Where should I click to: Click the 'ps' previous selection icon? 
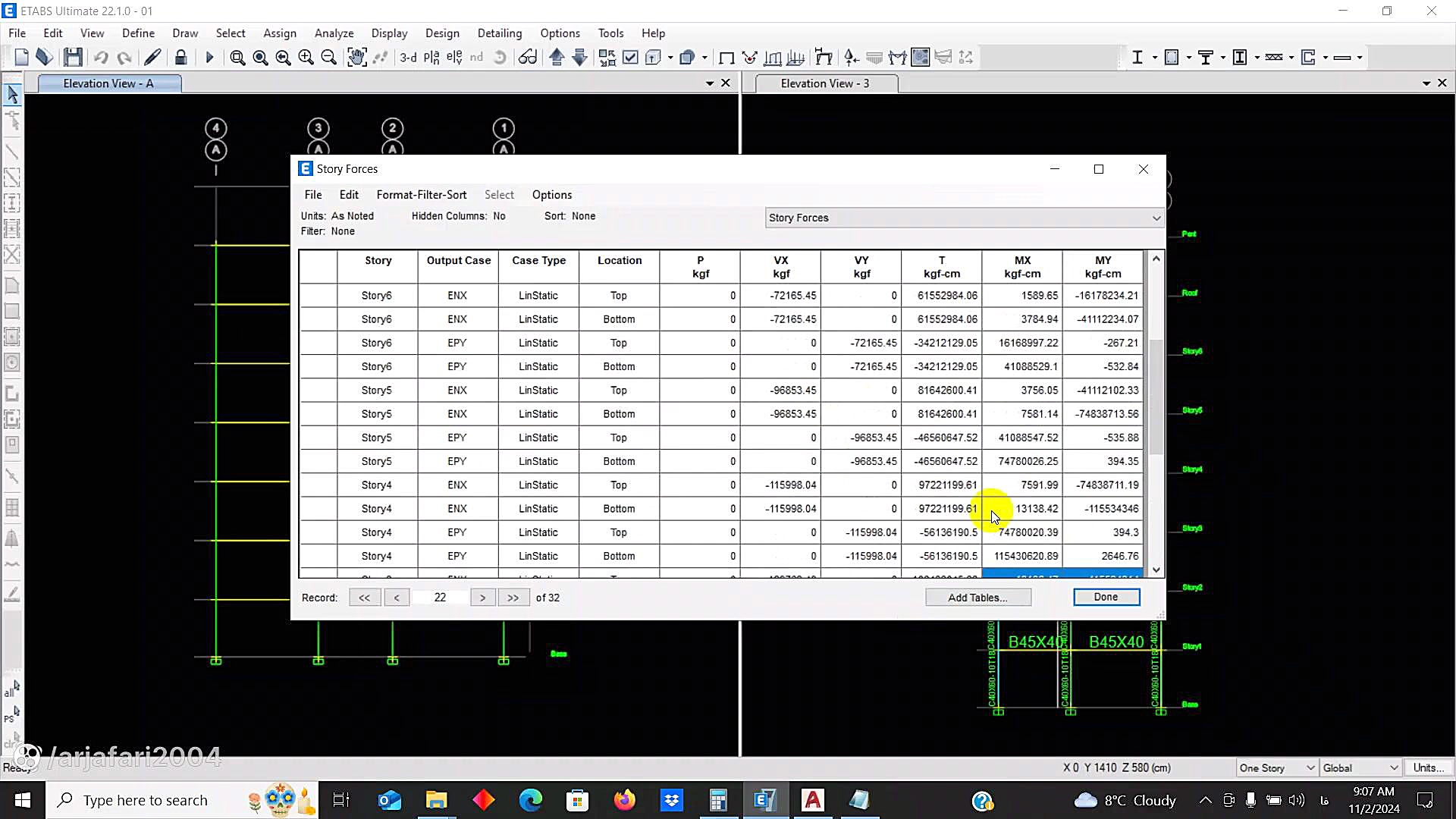(x=11, y=714)
